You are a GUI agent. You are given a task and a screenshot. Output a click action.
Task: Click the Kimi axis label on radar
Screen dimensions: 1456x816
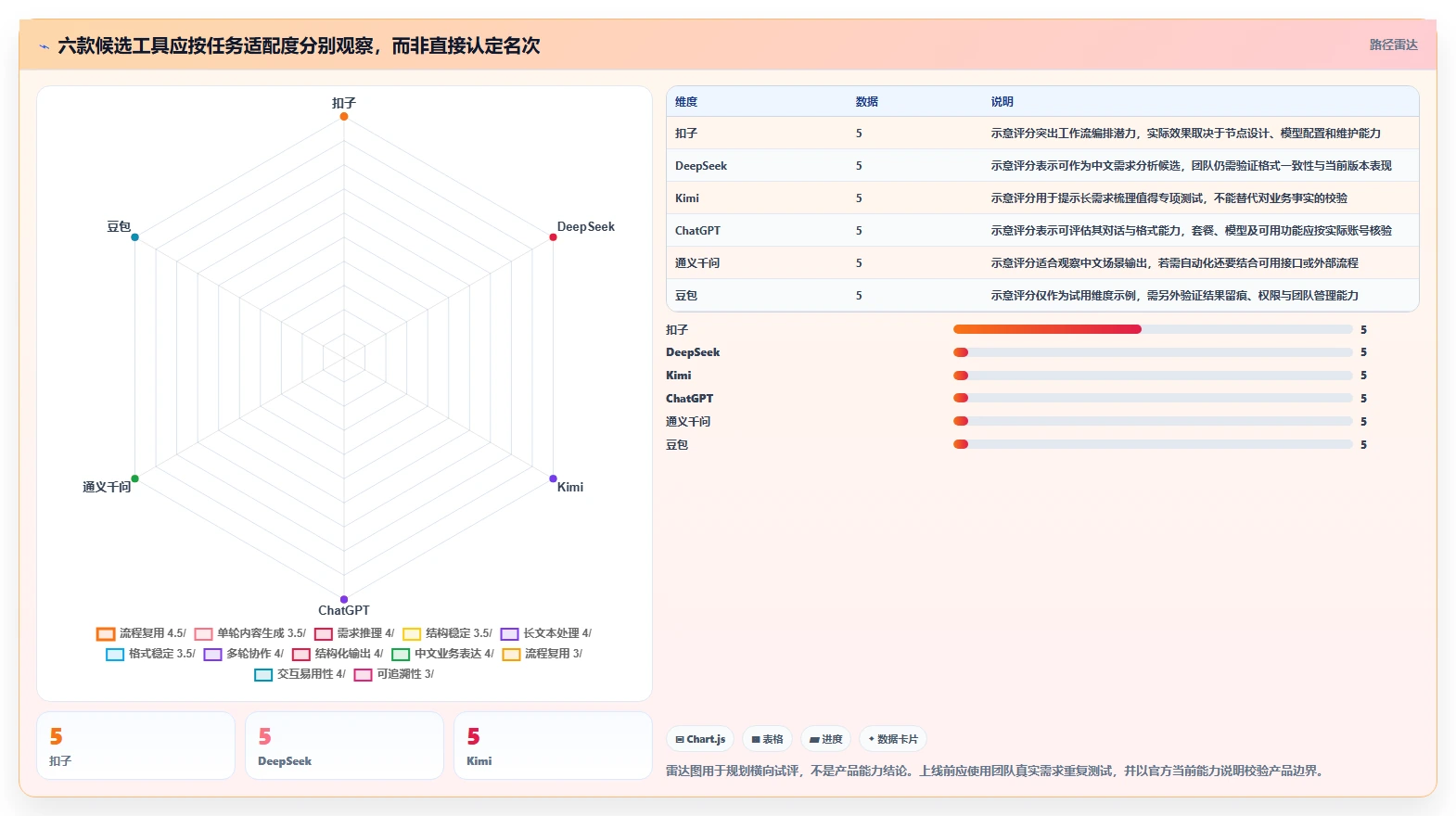point(570,487)
